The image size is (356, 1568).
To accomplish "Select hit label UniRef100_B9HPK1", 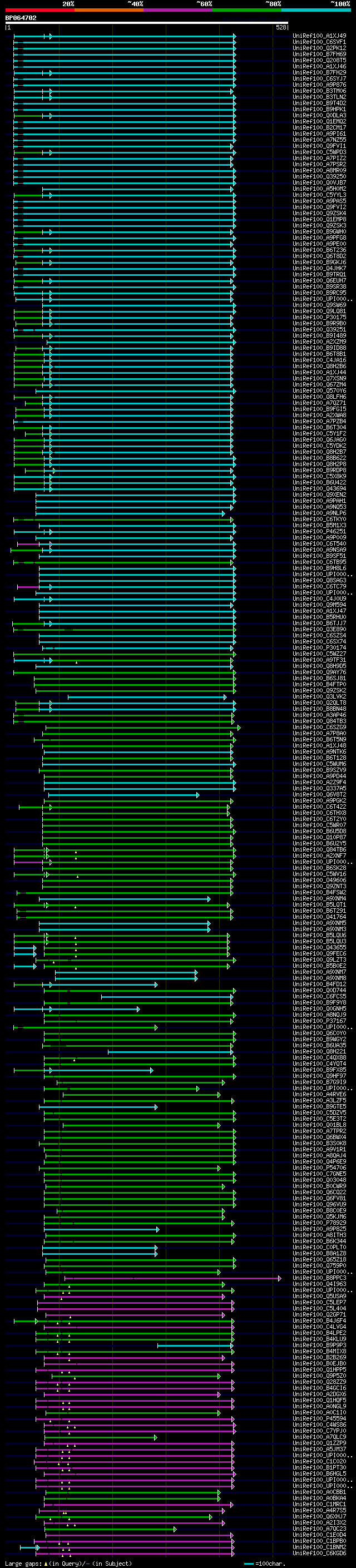I will click(x=319, y=109).
